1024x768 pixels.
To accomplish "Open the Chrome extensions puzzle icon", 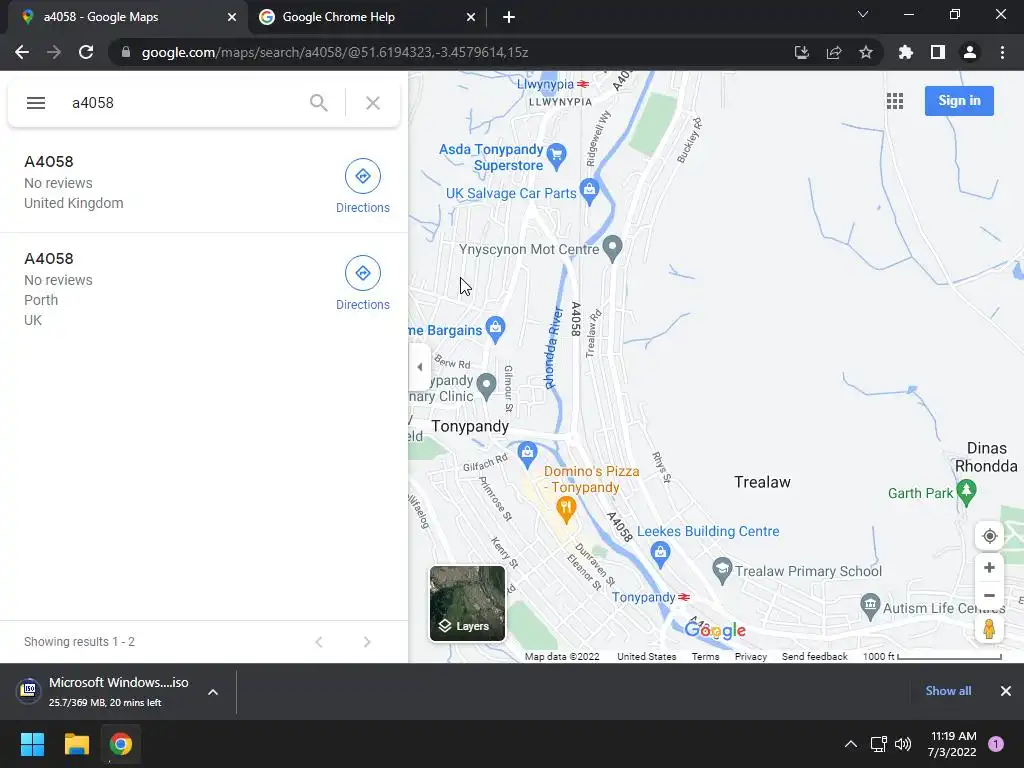I will [906, 52].
